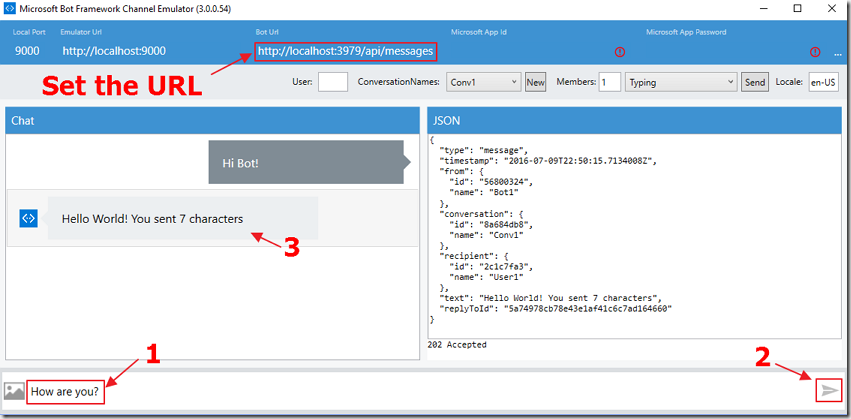Click the image attachment icon

[x=14, y=391]
